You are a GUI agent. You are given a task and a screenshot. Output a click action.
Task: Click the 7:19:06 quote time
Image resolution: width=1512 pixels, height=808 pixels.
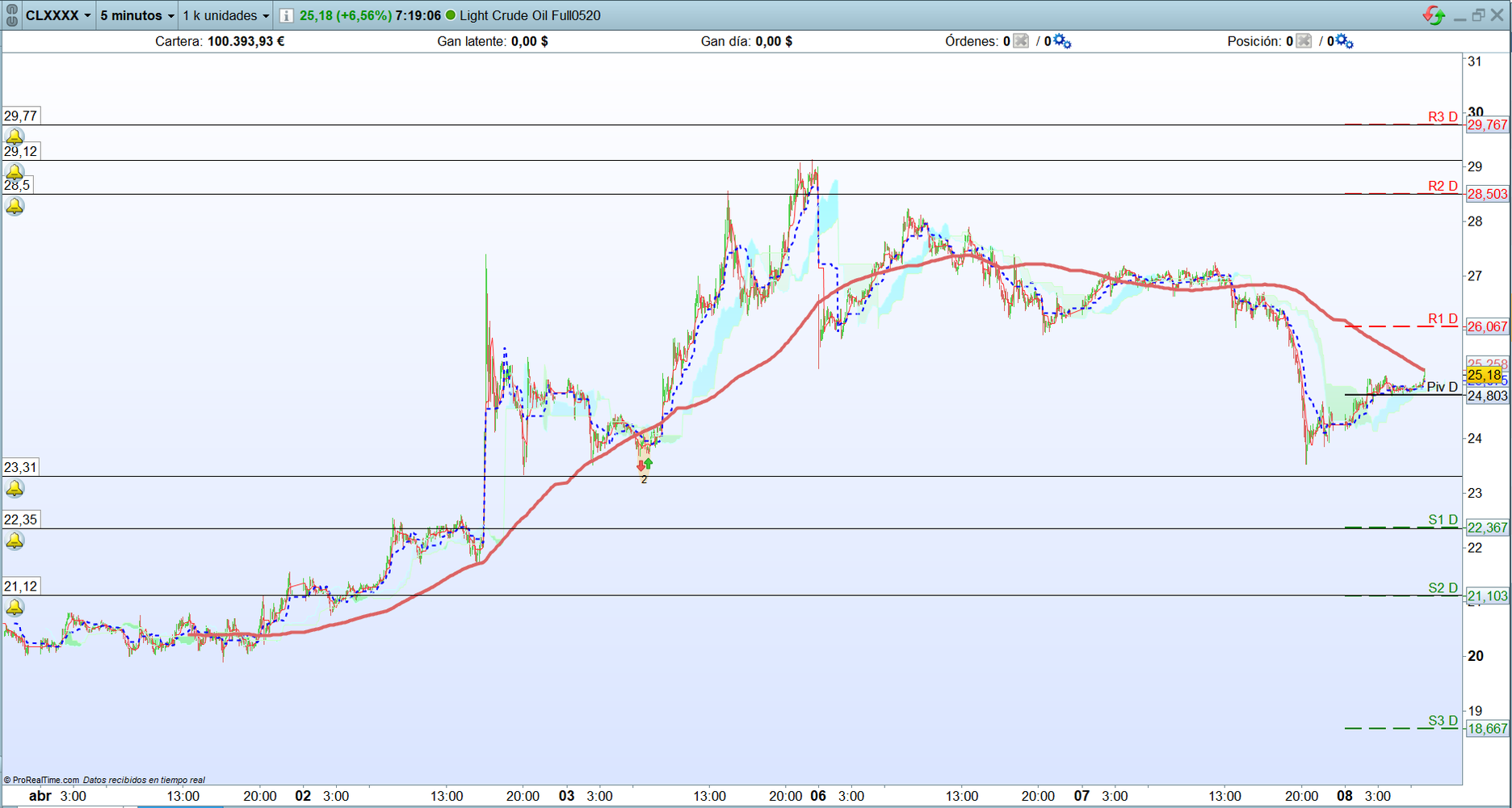coord(418,15)
